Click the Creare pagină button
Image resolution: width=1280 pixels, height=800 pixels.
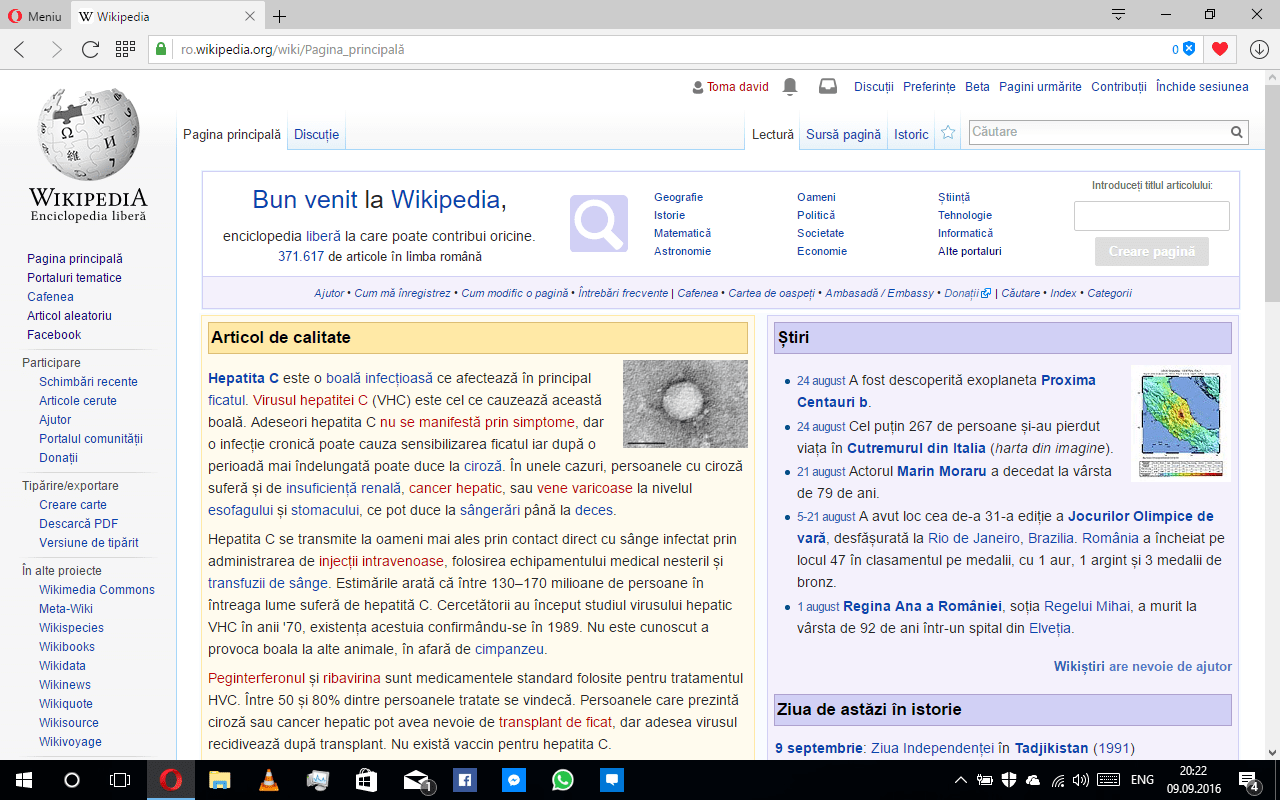pos(1151,251)
